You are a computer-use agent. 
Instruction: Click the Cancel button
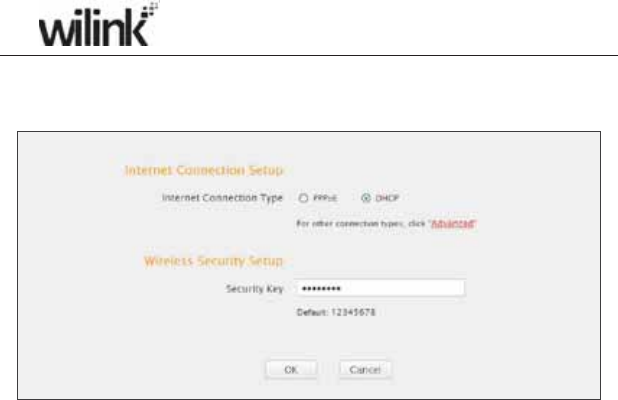point(365,370)
